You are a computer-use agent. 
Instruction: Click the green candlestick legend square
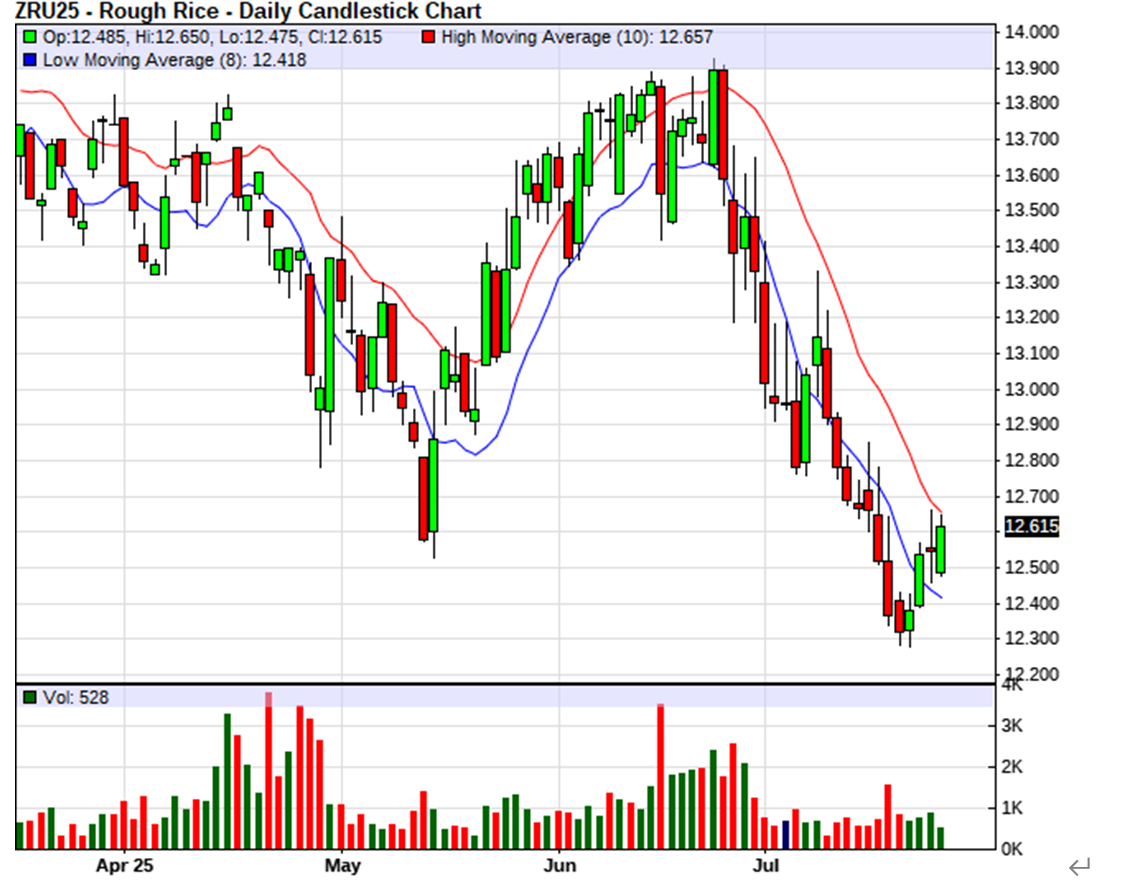pos(30,38)
